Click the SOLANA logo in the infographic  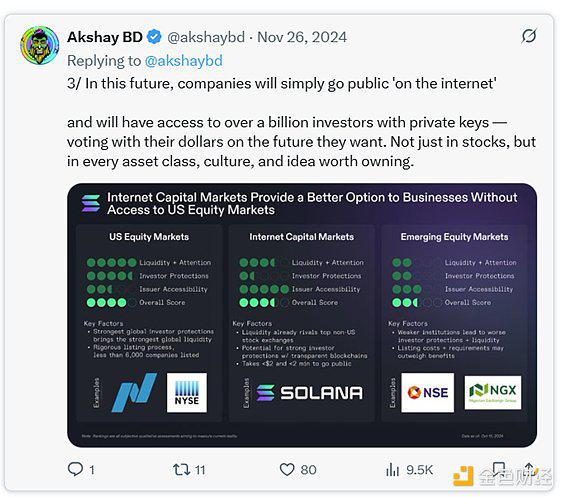(310, 393)
